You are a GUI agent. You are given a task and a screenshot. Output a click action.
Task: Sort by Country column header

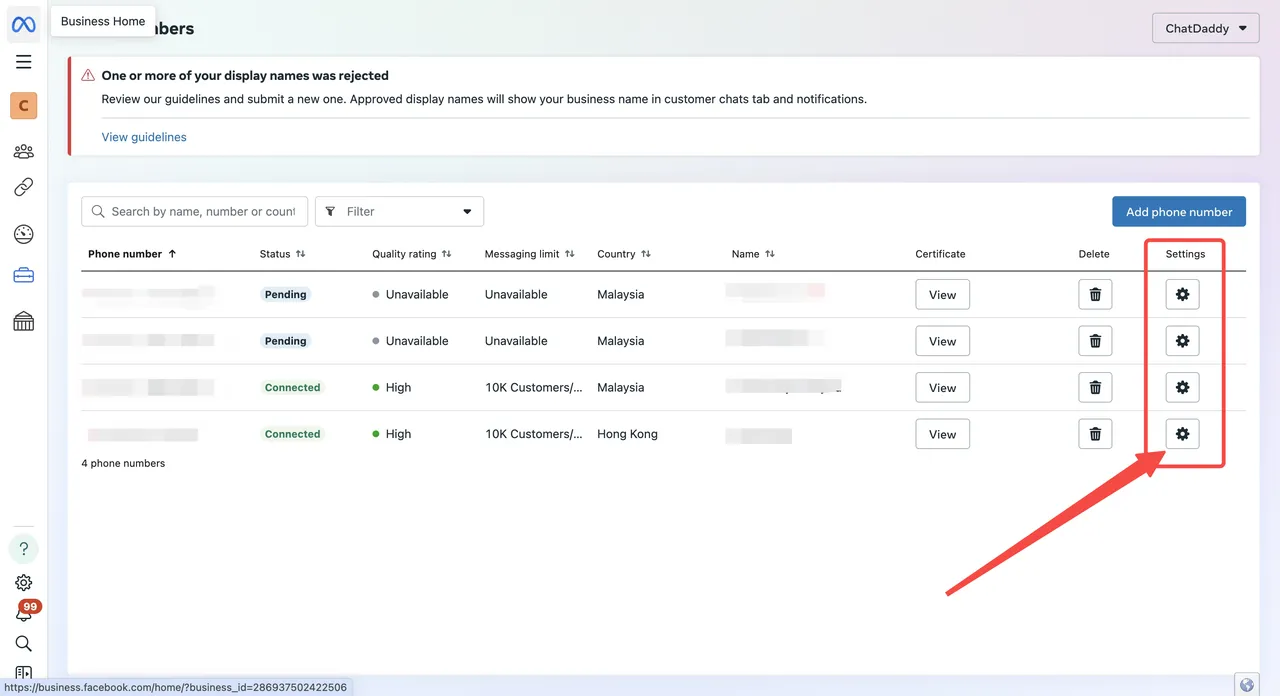pyautogui.click(x=623, y=254)
